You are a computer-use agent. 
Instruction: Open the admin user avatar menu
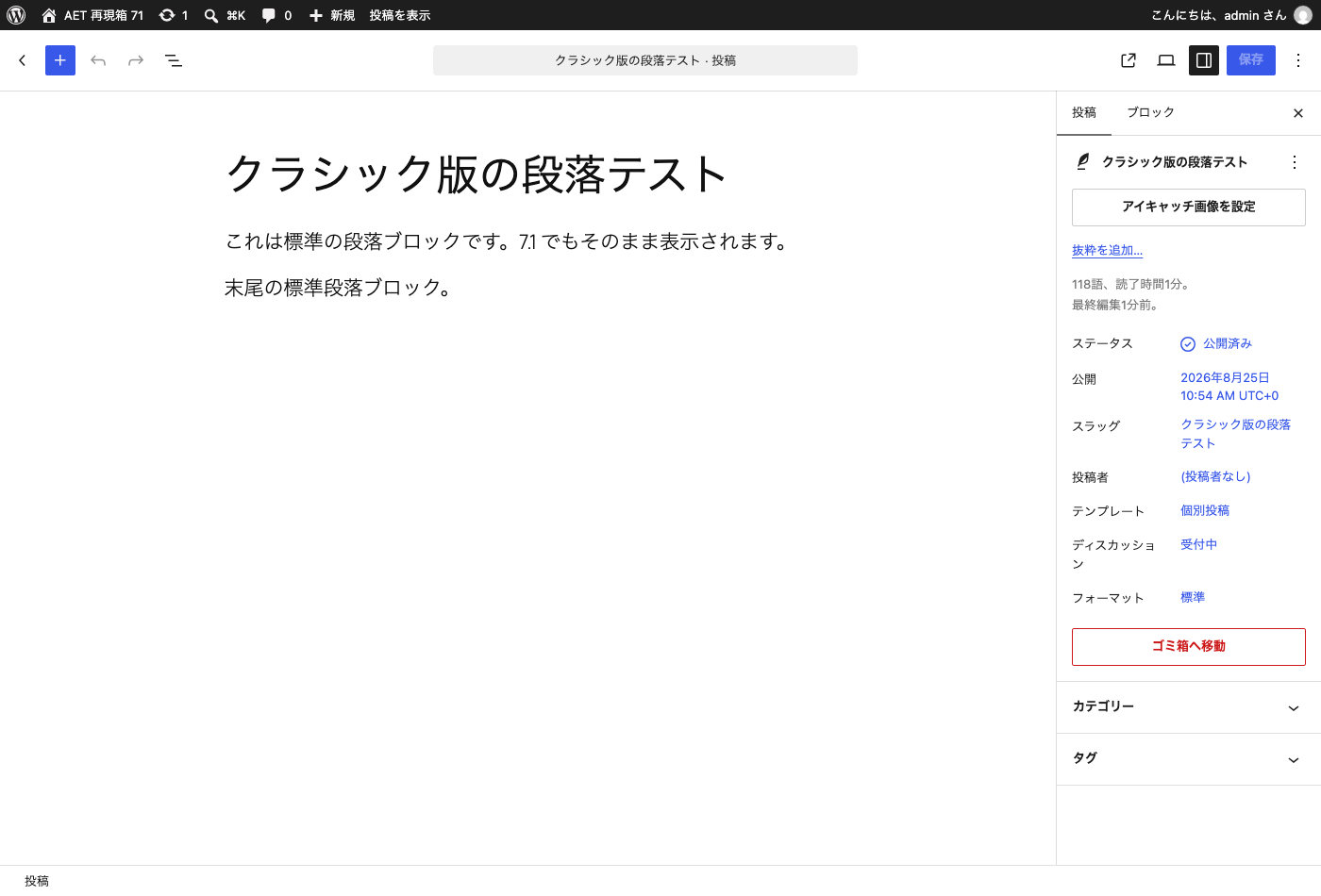click(1303, 15)
